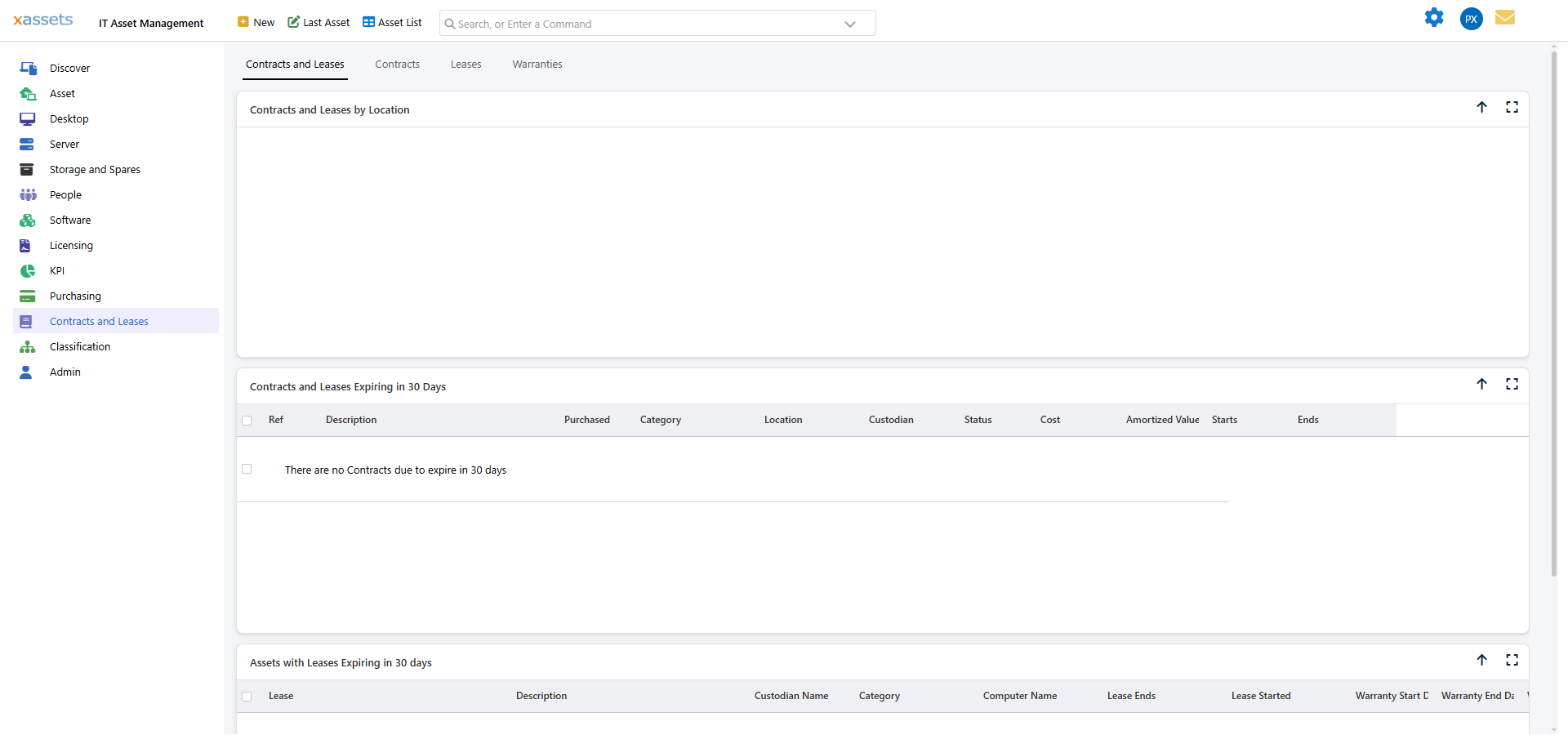Screen dimensions: 1568x744
Task: Check the row checkbox next to no-contracts message
Action: [x=247, y=469]
